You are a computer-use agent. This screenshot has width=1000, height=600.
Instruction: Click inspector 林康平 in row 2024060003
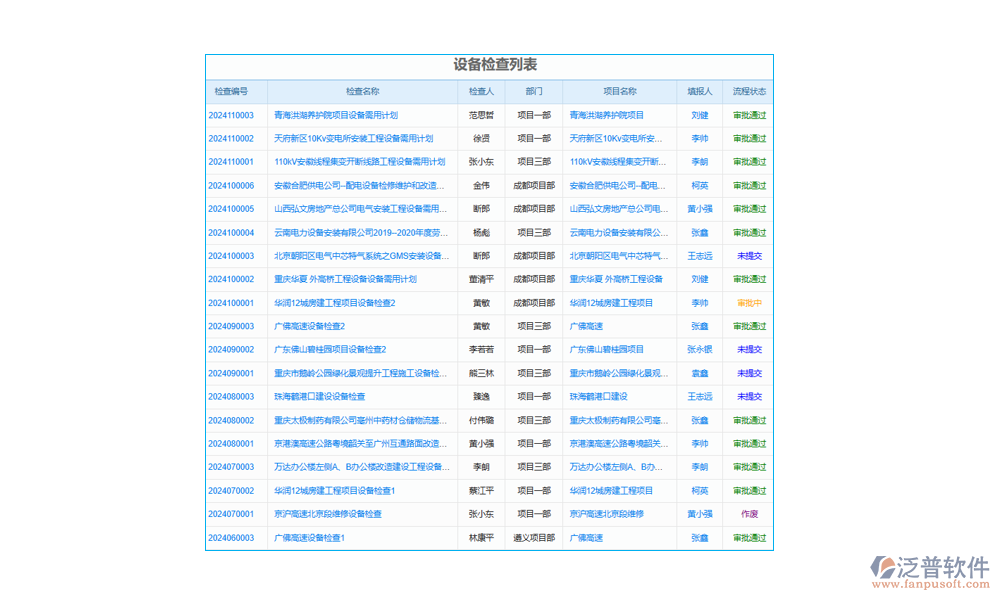482,538
